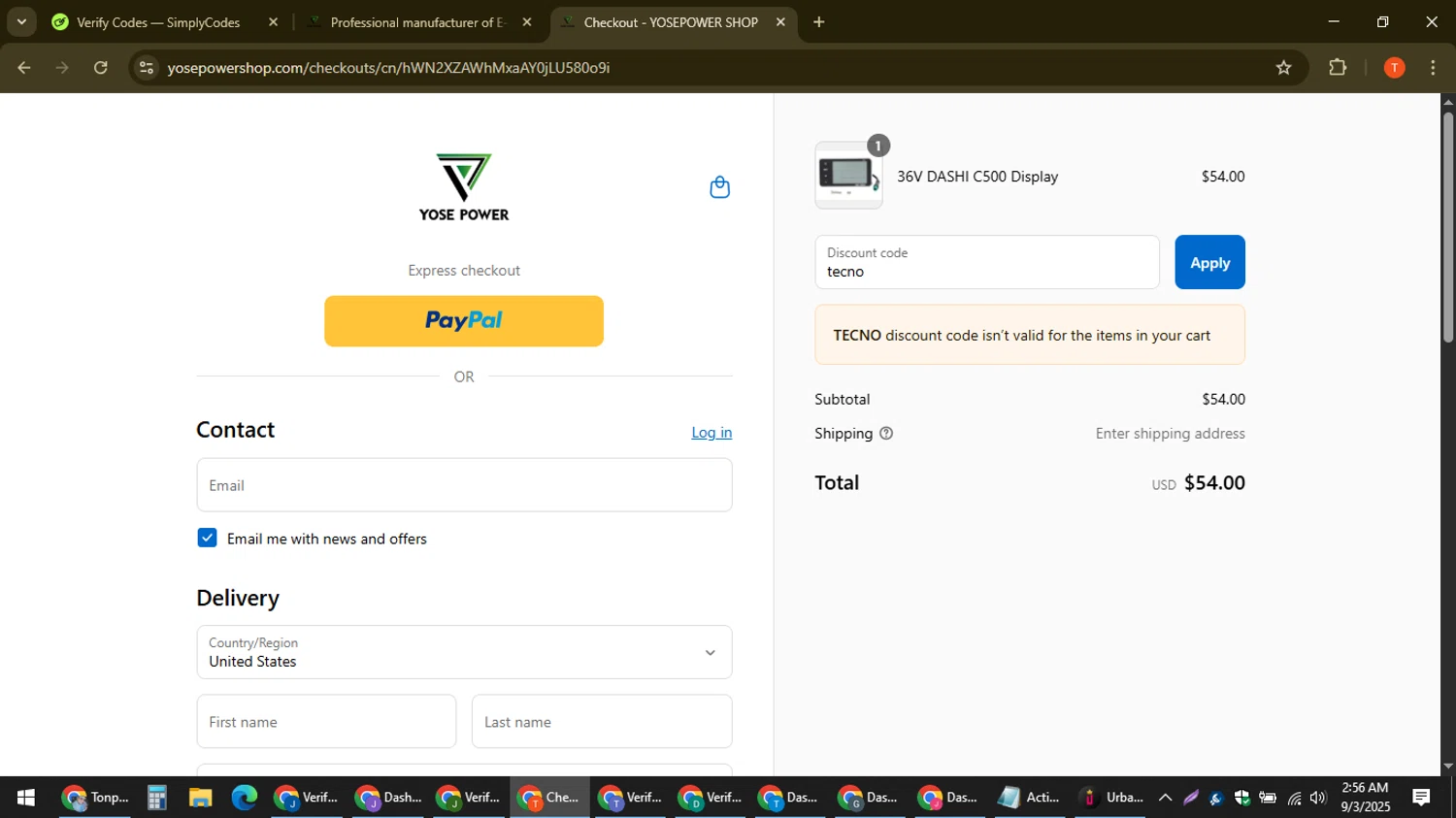The width and height of the screenshot is (1456, 818).
Task: Click the Enter shipping address text
Action: pos(1171,434)
